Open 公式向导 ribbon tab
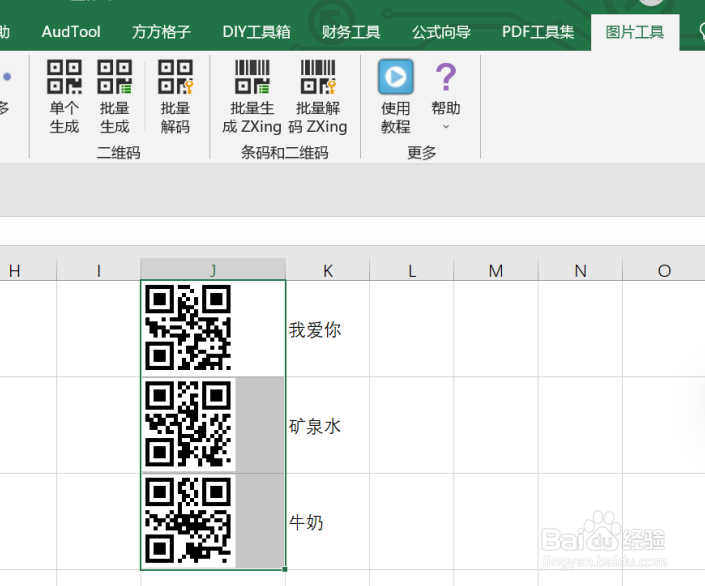 [442, 32]
